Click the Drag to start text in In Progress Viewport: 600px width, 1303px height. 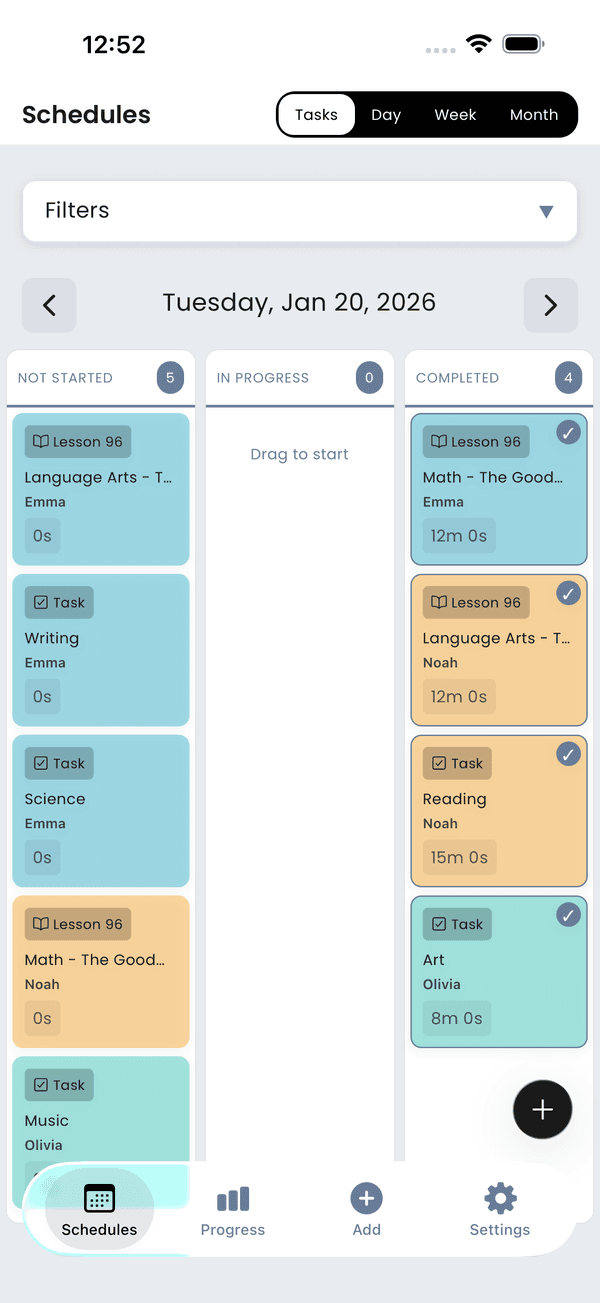(299, 453)
